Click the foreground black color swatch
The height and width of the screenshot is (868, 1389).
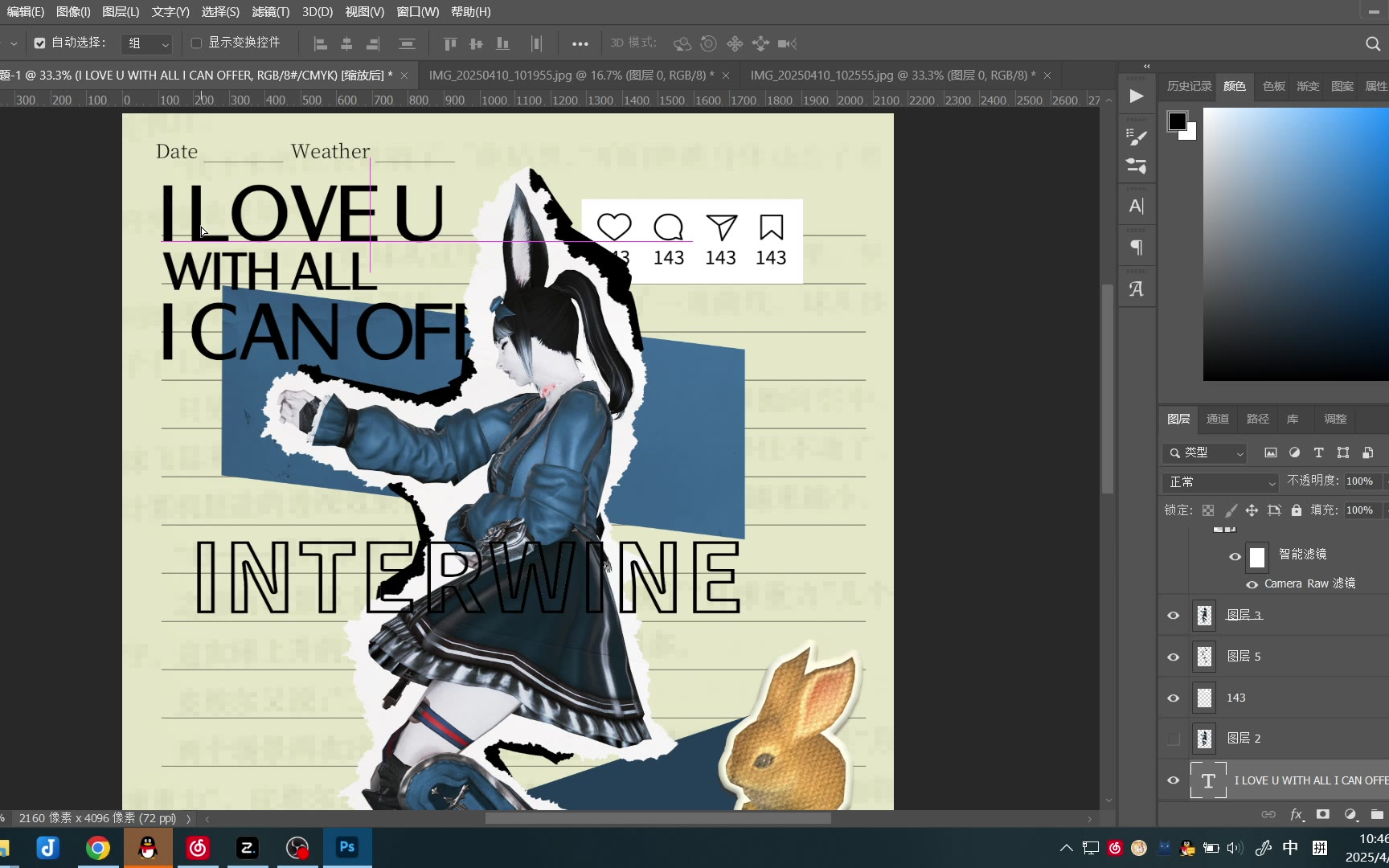coord(1177,121)
